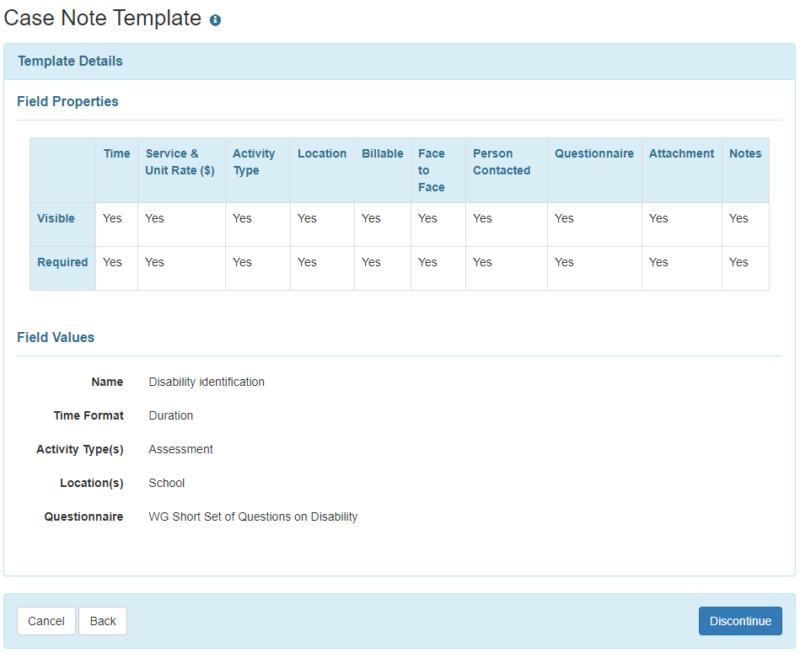Image resolution: width=800 pixels, height=653 pixels.
Task: Click the Discontinue button
Action: pyautogui.click(x=740, y=620)
